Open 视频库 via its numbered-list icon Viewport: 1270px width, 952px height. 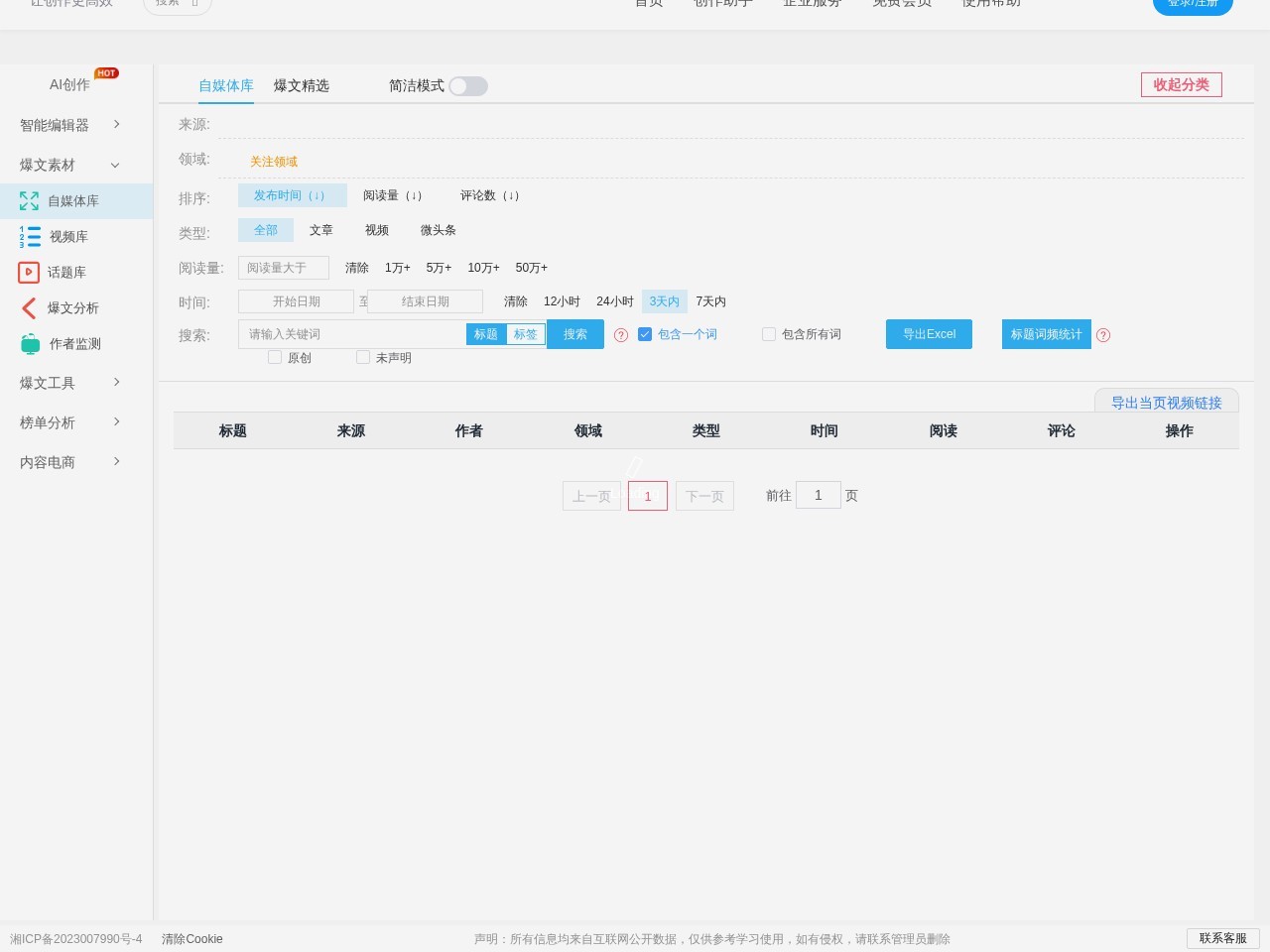point(28,236)
